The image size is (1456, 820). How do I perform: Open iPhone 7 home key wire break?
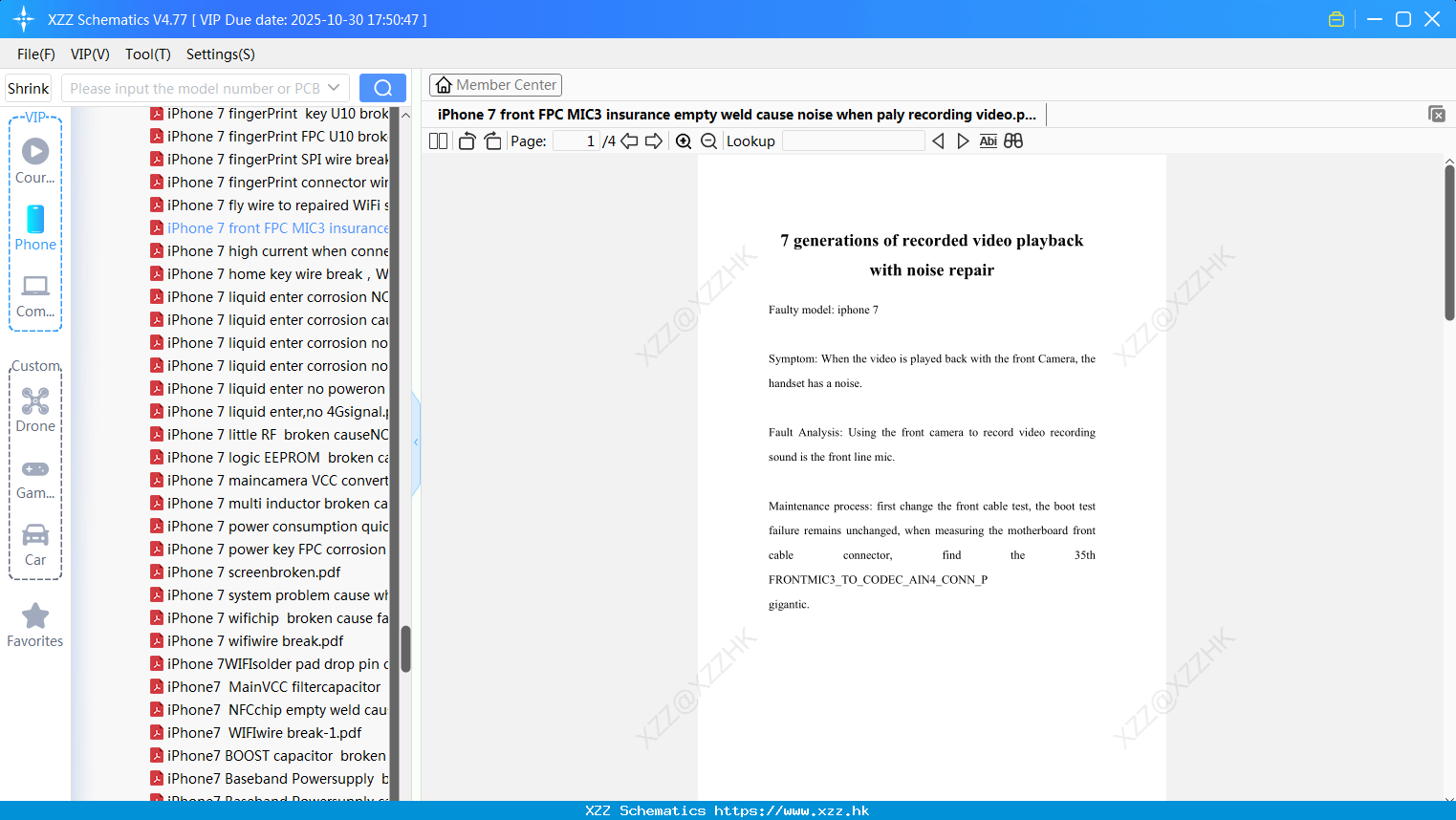click(x=269, y=274)
